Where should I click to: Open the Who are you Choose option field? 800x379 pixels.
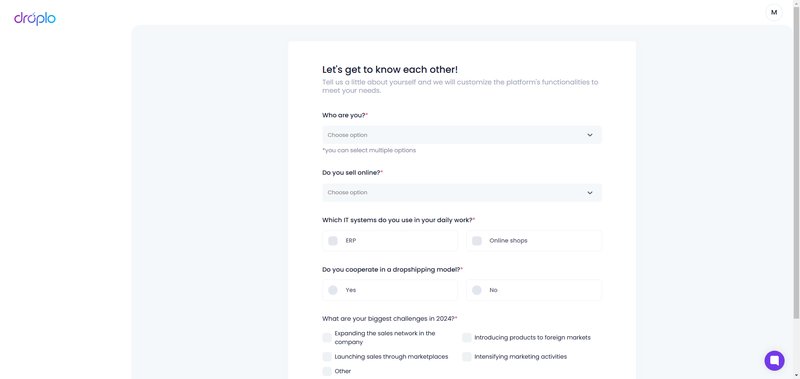pos(462,135)
